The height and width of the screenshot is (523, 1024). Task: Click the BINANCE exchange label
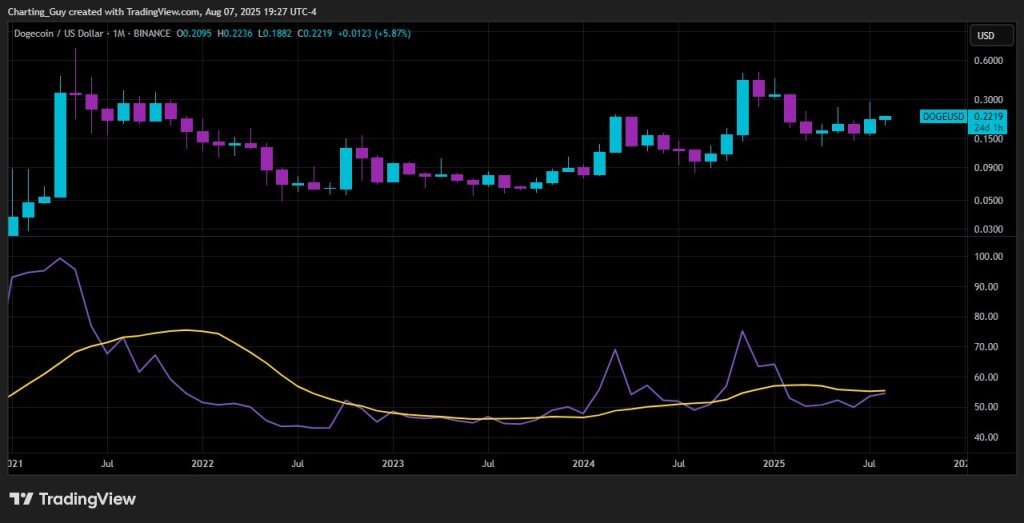tap(152, 34)
